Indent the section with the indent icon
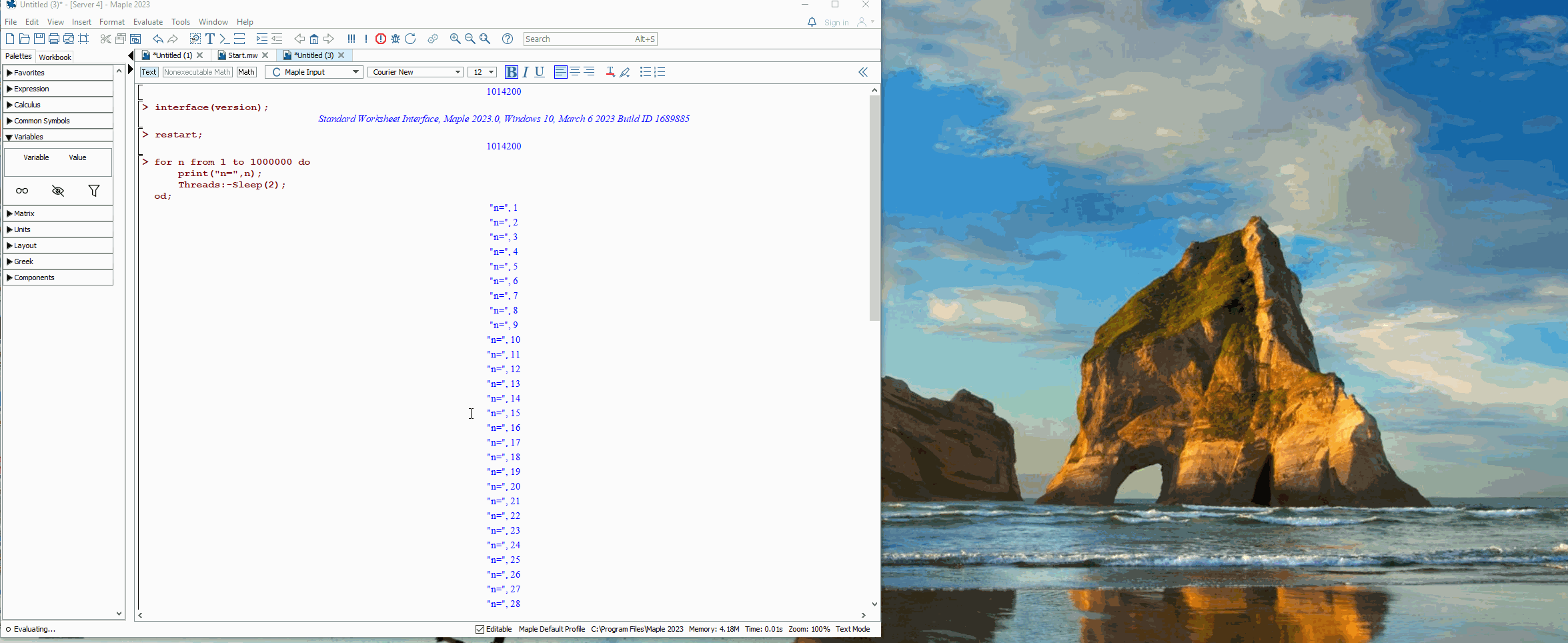Screen dimensions: 1568x643 pyautogui.click(x=262, y=39)
